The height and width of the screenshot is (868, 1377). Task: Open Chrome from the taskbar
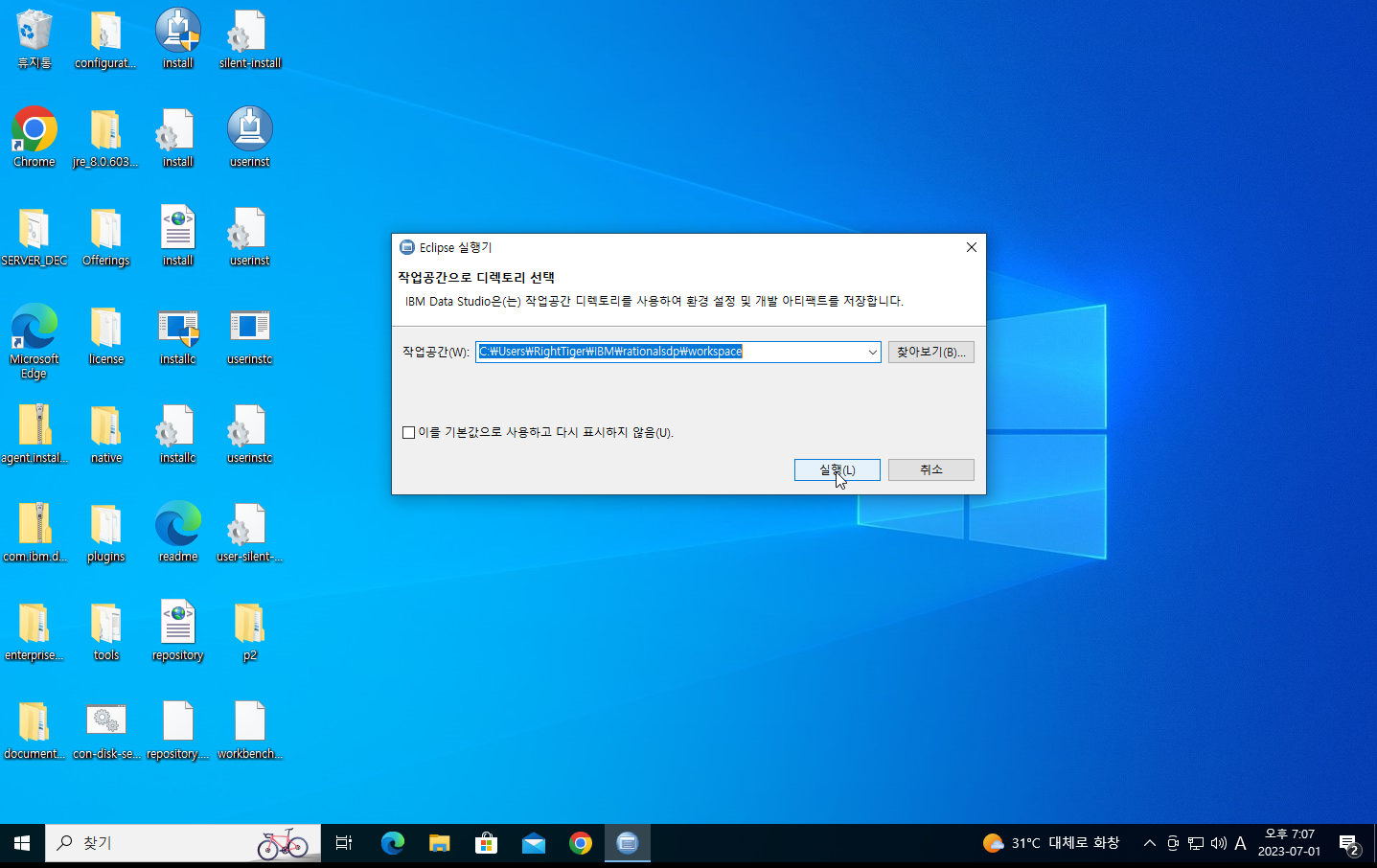(581, 843)
